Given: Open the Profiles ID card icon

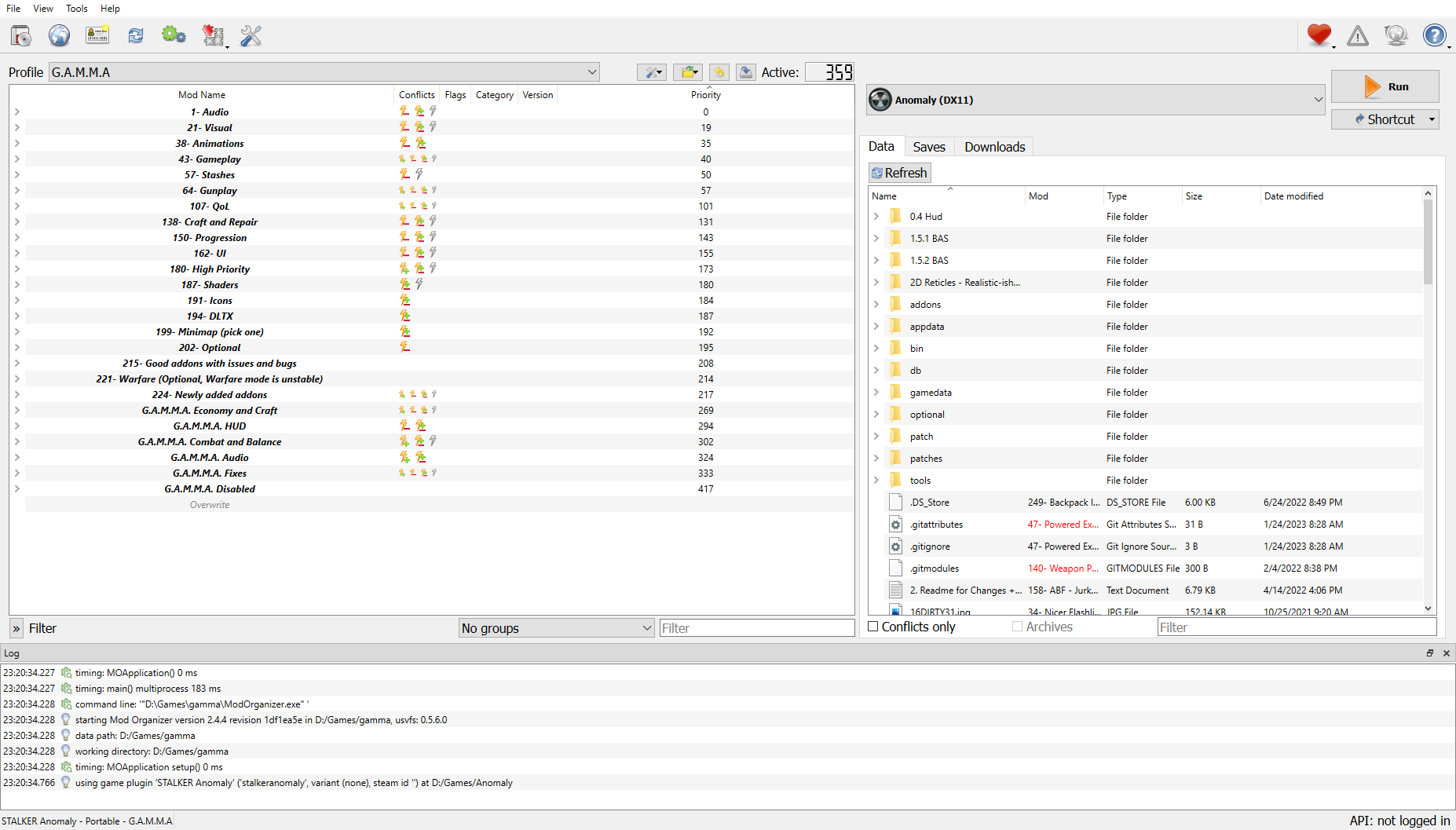Looking at the screenshot, I should [x=97, y=35].
